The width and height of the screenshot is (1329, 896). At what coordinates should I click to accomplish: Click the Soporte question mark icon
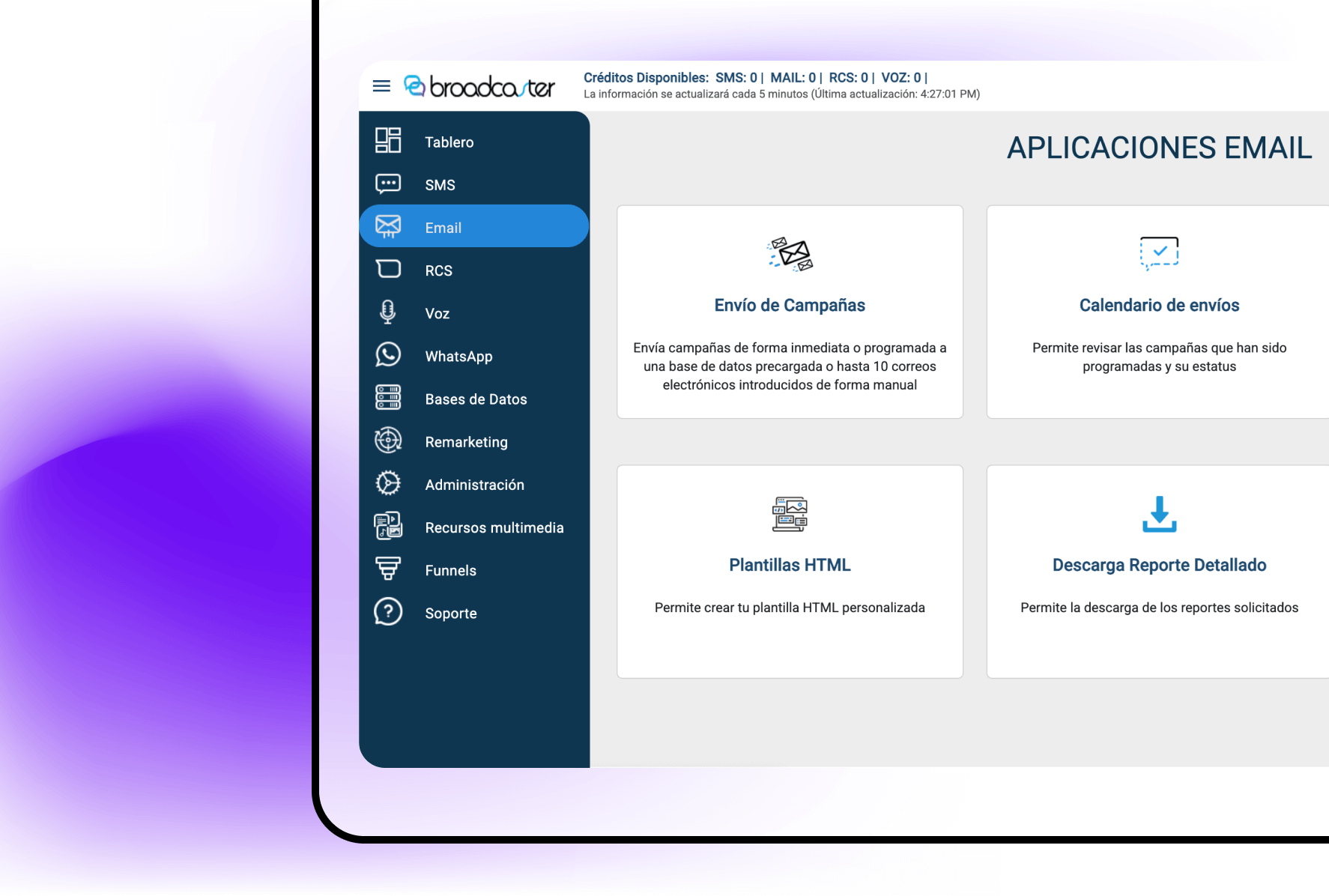pyautogui.click(x=388, y=612)
